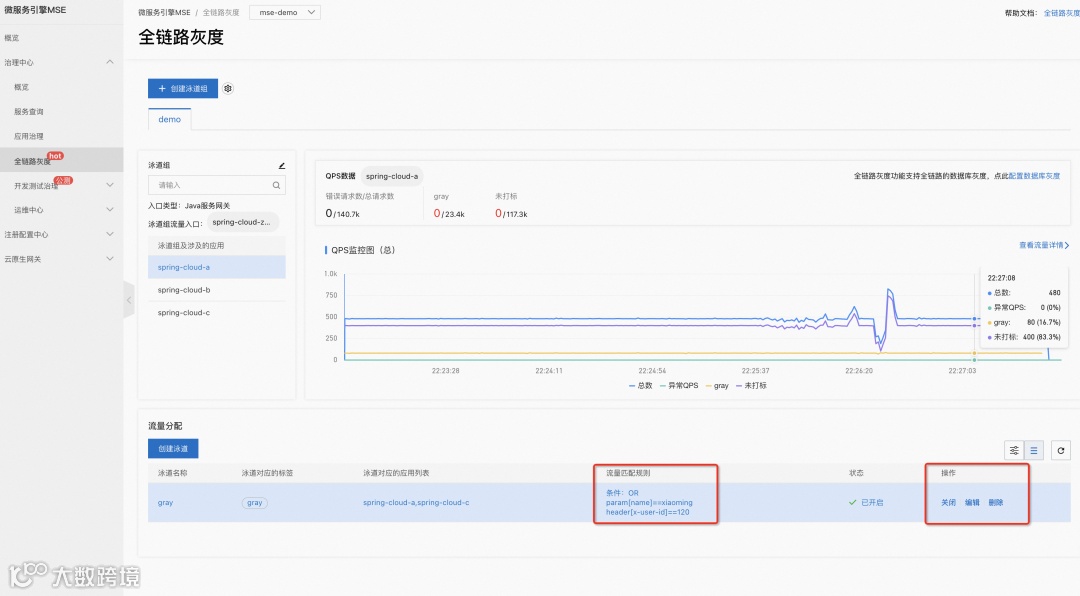1080x596 pixels.
Task: Toggle 异常QPS series in chart legend
Action: (678, 386)
